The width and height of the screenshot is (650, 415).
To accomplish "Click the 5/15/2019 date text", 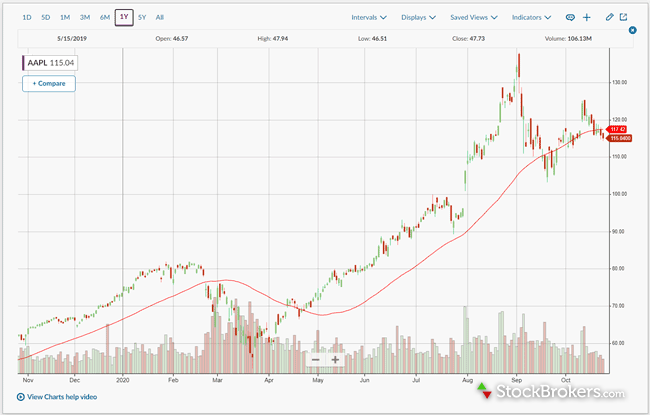I will pyautogui.click(x=72, y=39).
